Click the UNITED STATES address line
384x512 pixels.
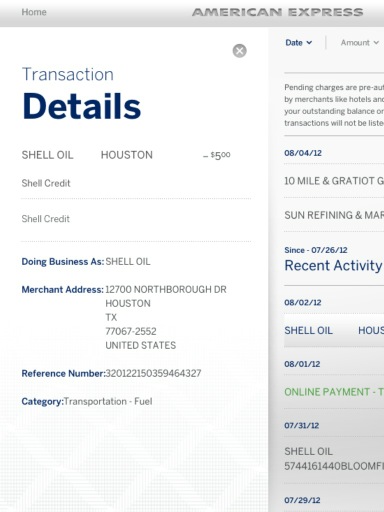(141, 345)
